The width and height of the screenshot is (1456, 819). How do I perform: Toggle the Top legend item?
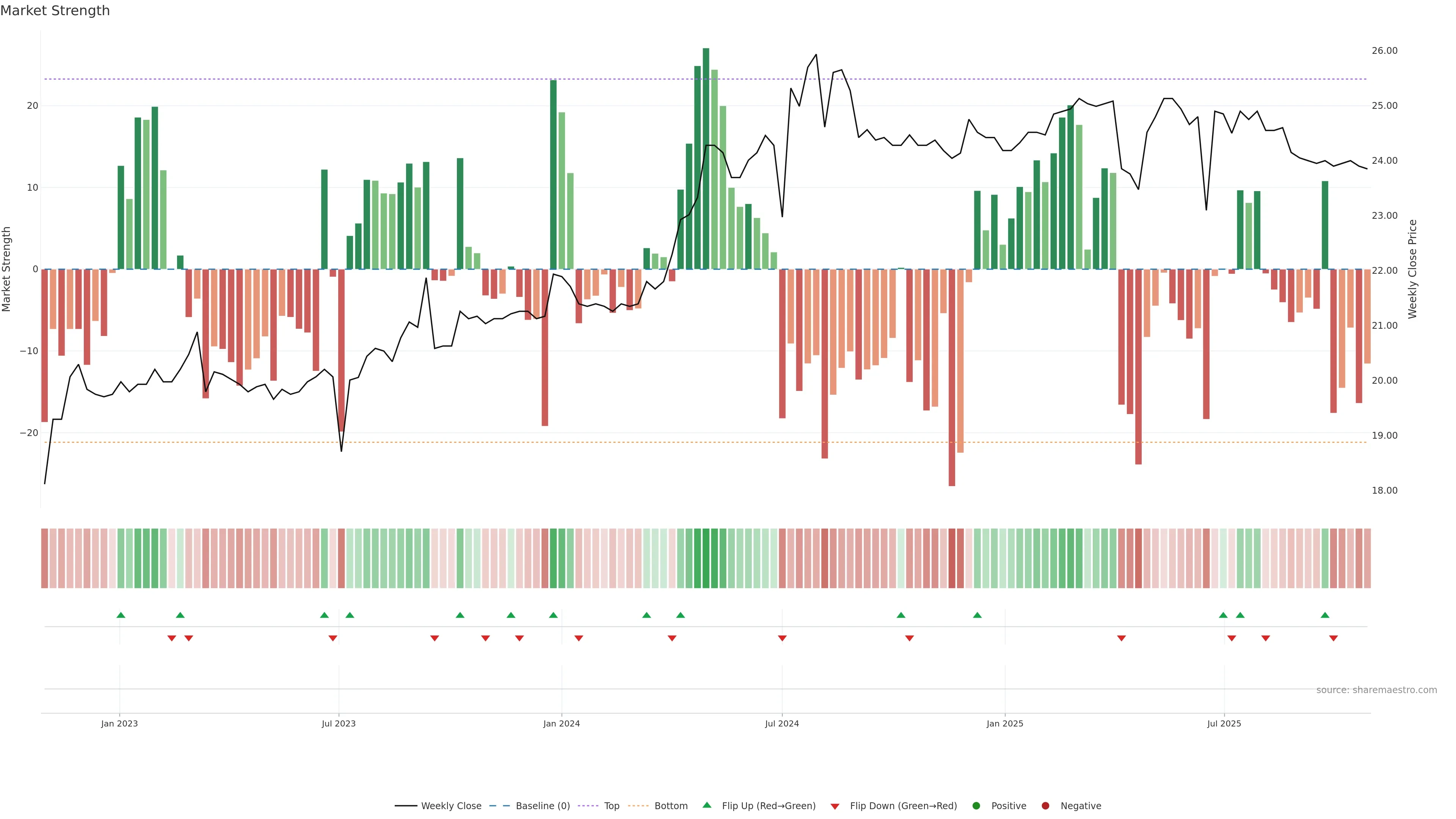coord(612,806)
